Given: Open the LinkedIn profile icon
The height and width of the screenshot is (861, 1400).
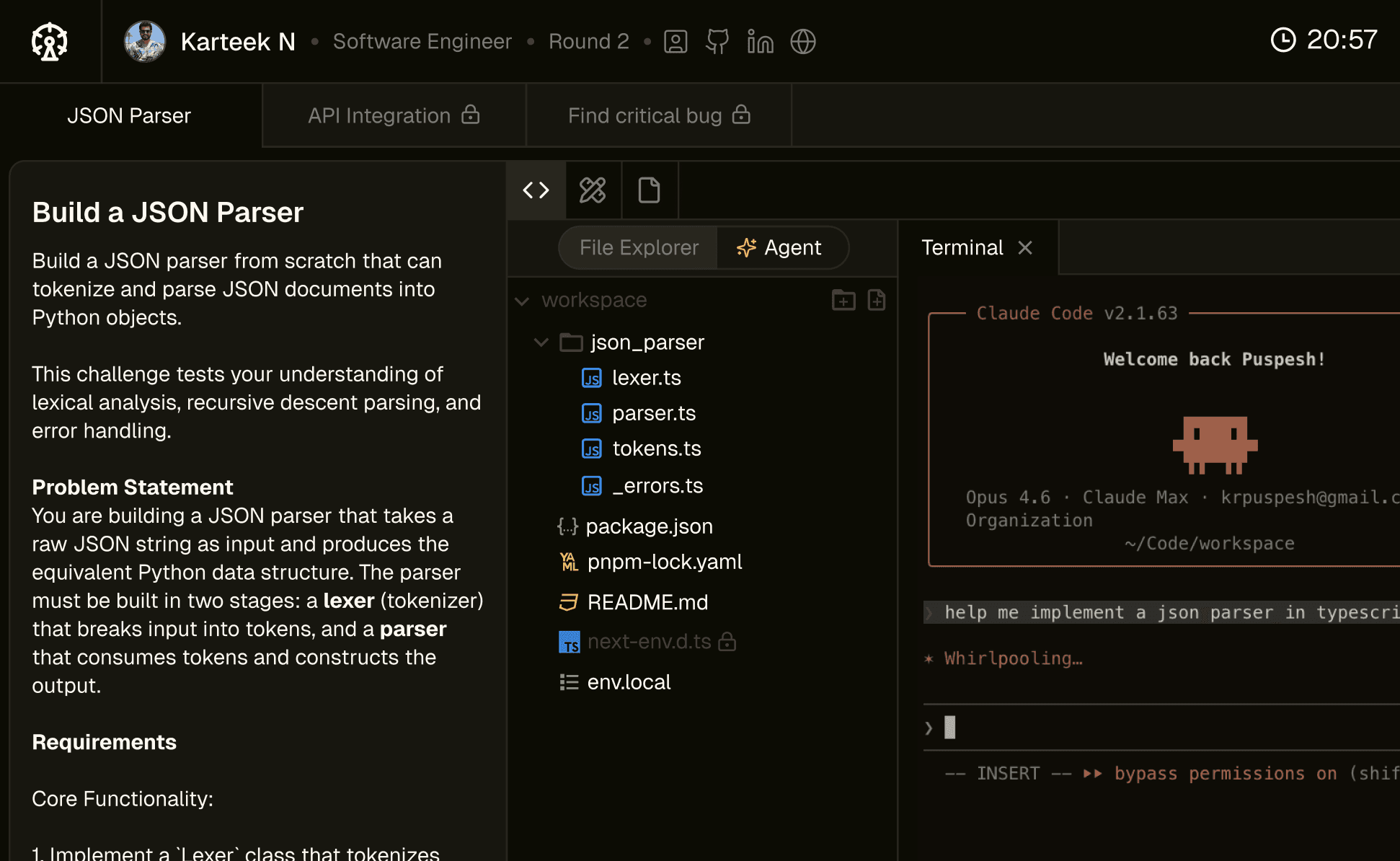Looking at the screenshot, I should click(x=760, y=41).
